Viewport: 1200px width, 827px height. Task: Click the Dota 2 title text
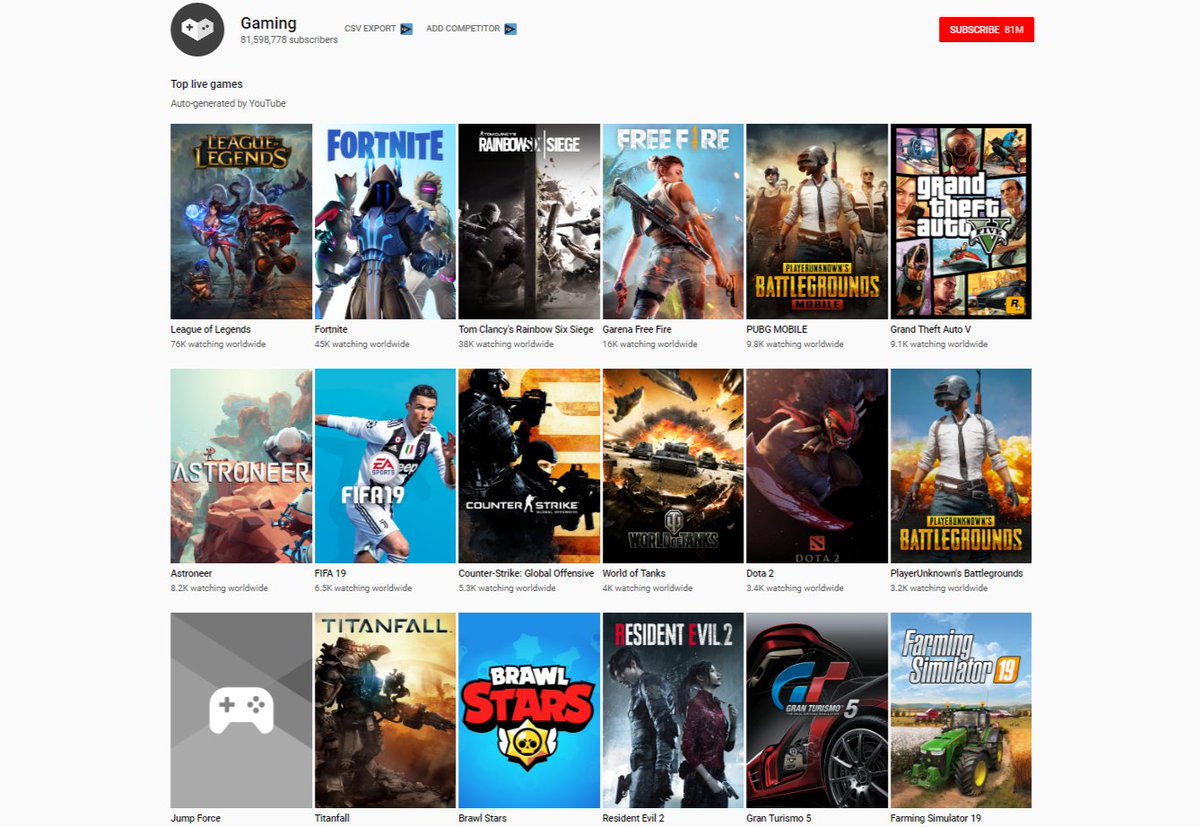761,574
